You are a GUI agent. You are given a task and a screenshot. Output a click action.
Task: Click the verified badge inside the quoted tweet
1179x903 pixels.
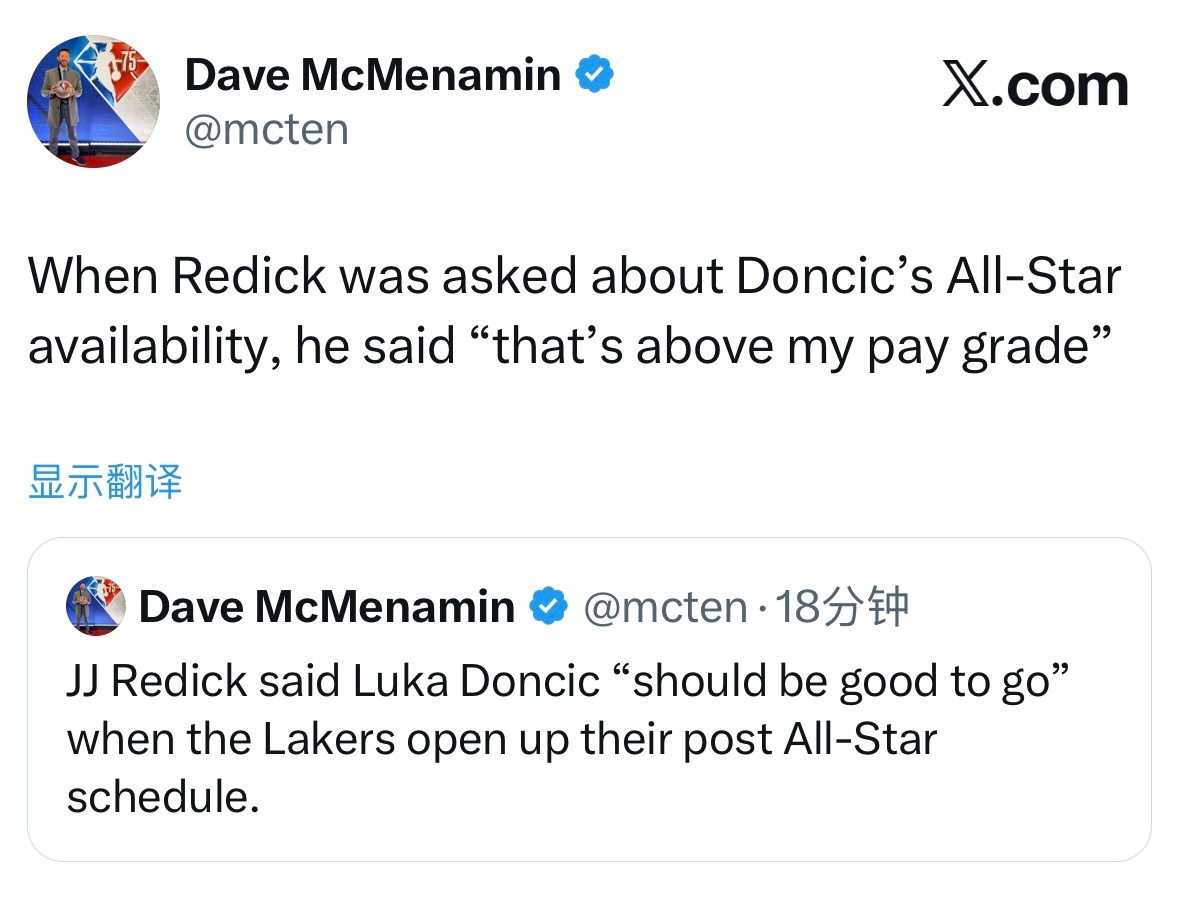(548, 606)
